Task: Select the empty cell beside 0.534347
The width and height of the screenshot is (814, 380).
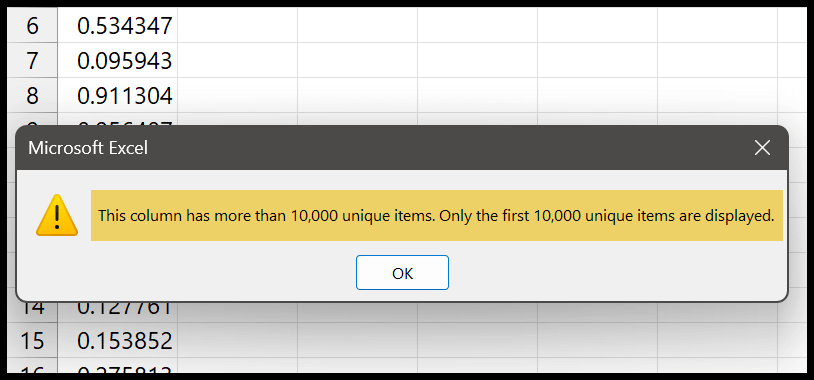Action: click(x=238, y=25)
